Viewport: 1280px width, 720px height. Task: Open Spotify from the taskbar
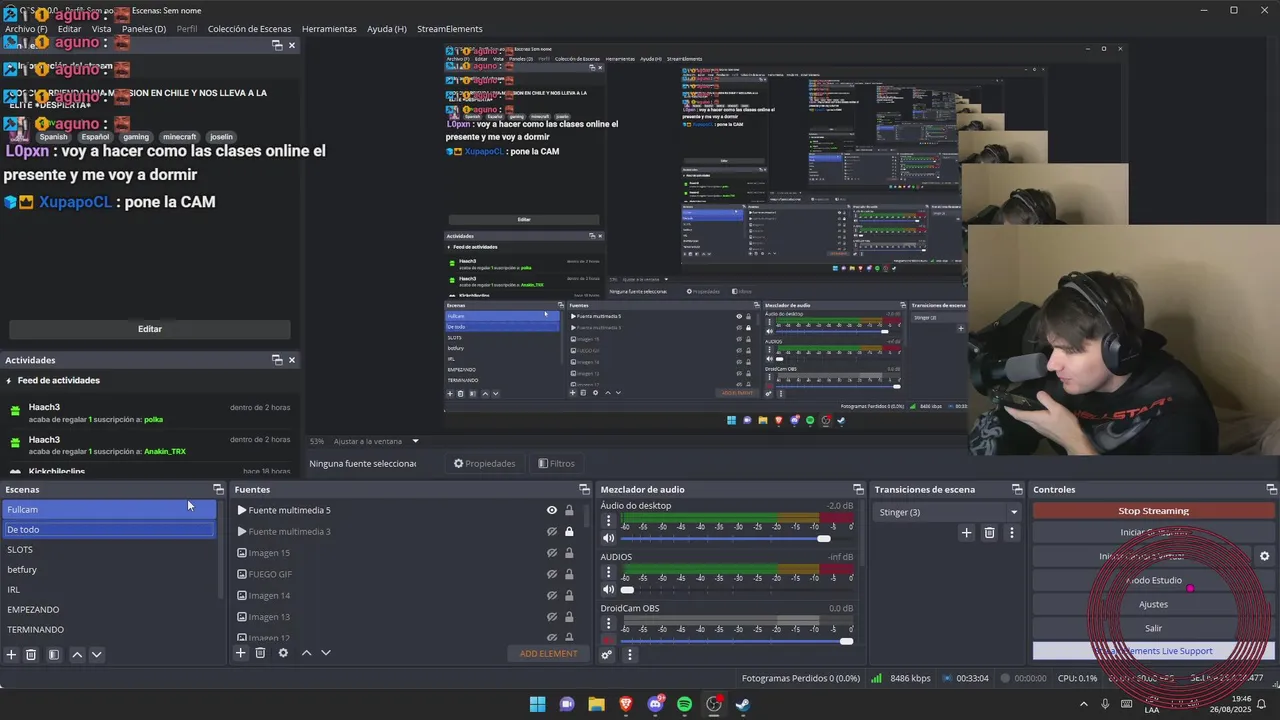(685, 704)
